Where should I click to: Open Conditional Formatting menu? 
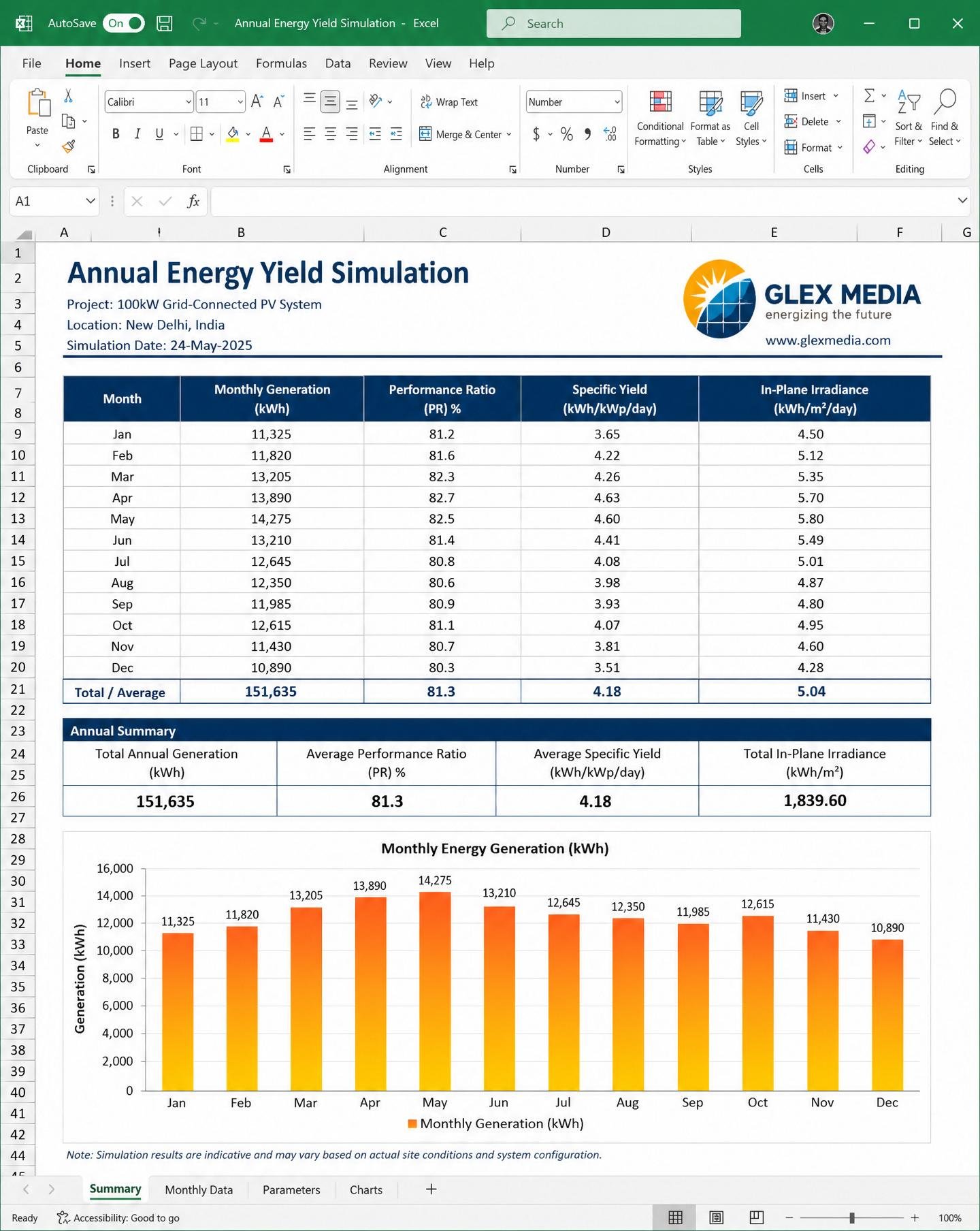pos(660,118)
